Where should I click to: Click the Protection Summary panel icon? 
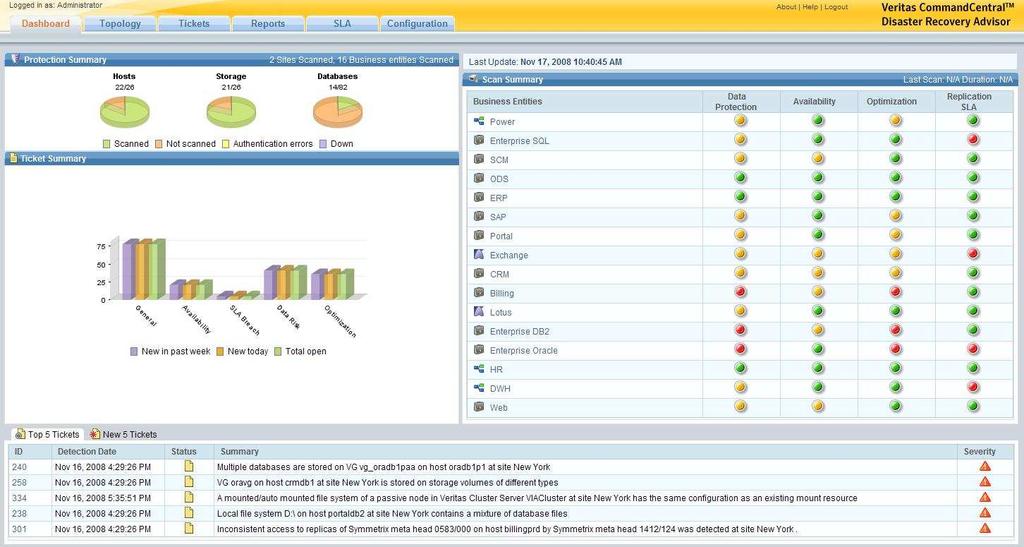tap(14, 59)
